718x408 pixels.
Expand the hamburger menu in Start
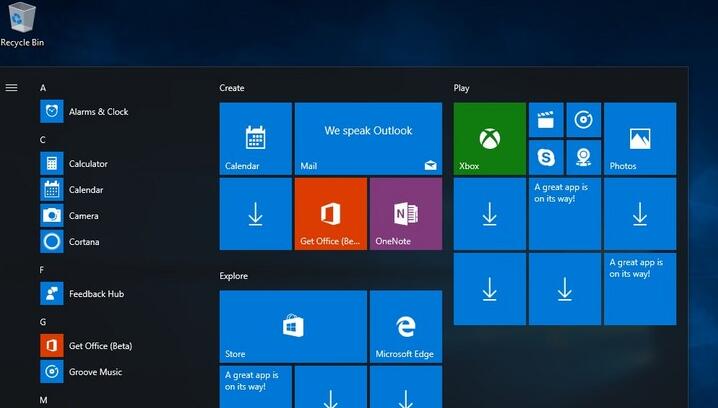tap(12, 88)
